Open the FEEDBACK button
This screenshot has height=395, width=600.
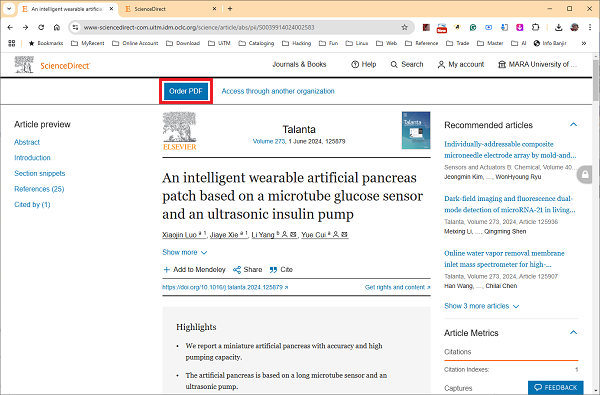pyautogui.click(x=556, y=387)
